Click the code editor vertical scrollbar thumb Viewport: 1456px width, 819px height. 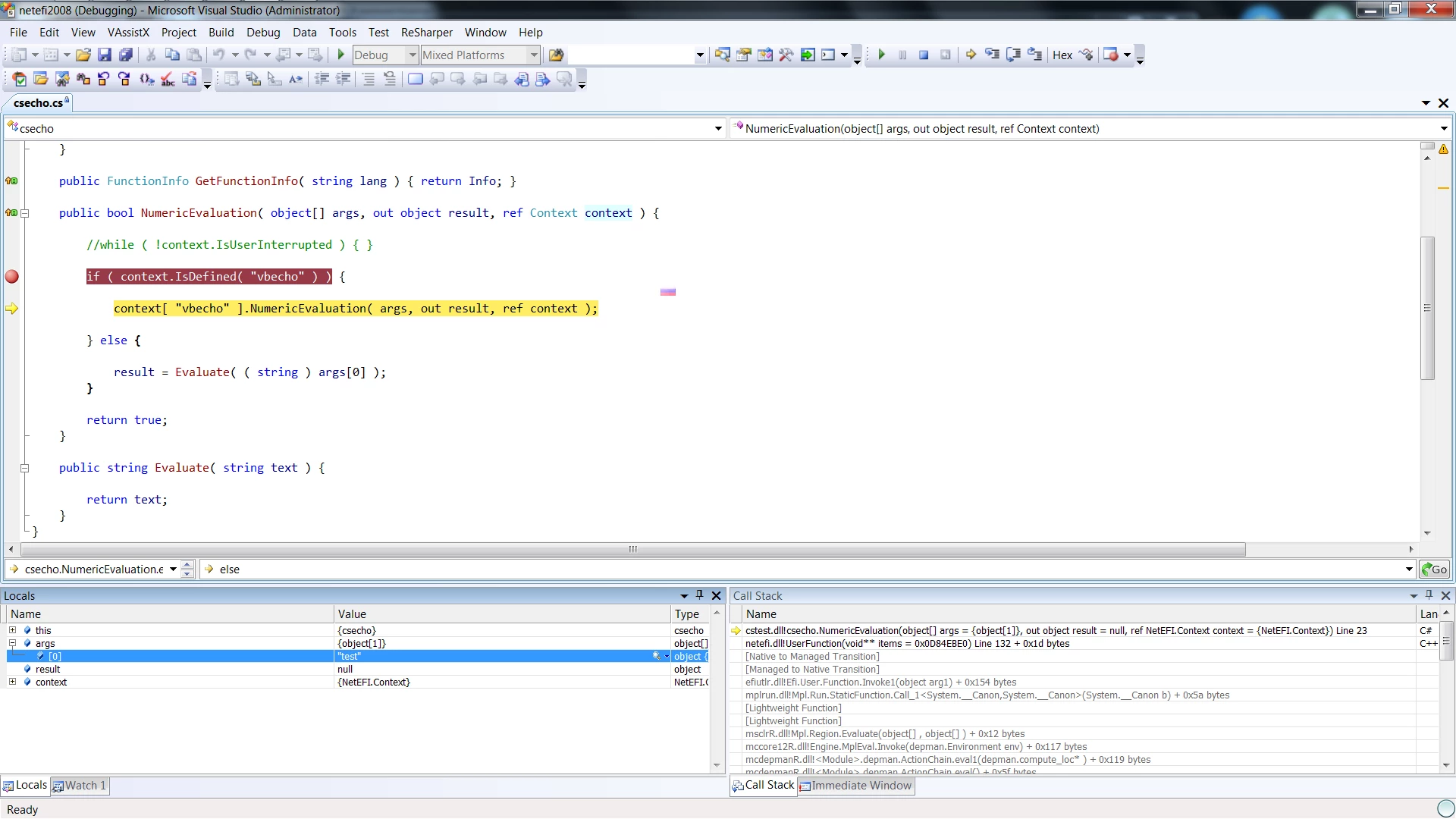pos(1427,307)
